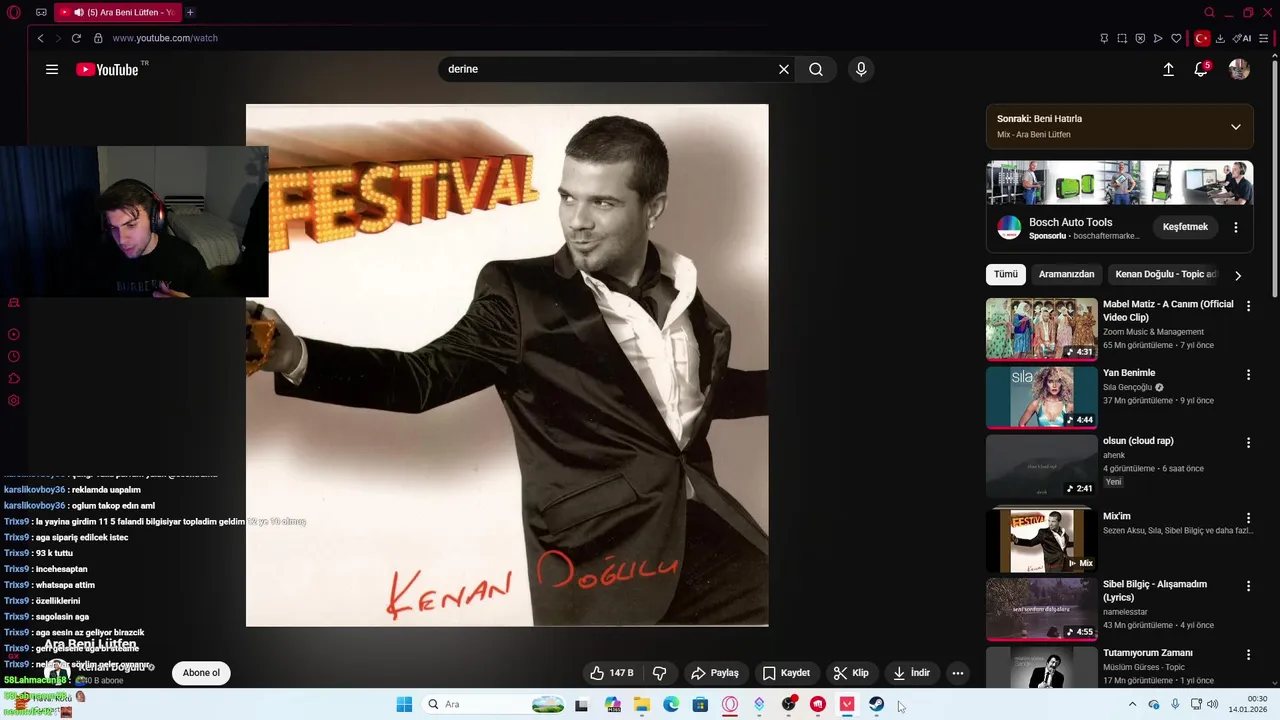The image size is (1280, 720).
Task: Expand the Sonraki: Beni Hatırla mix panel
Action: pos(1236,127)
